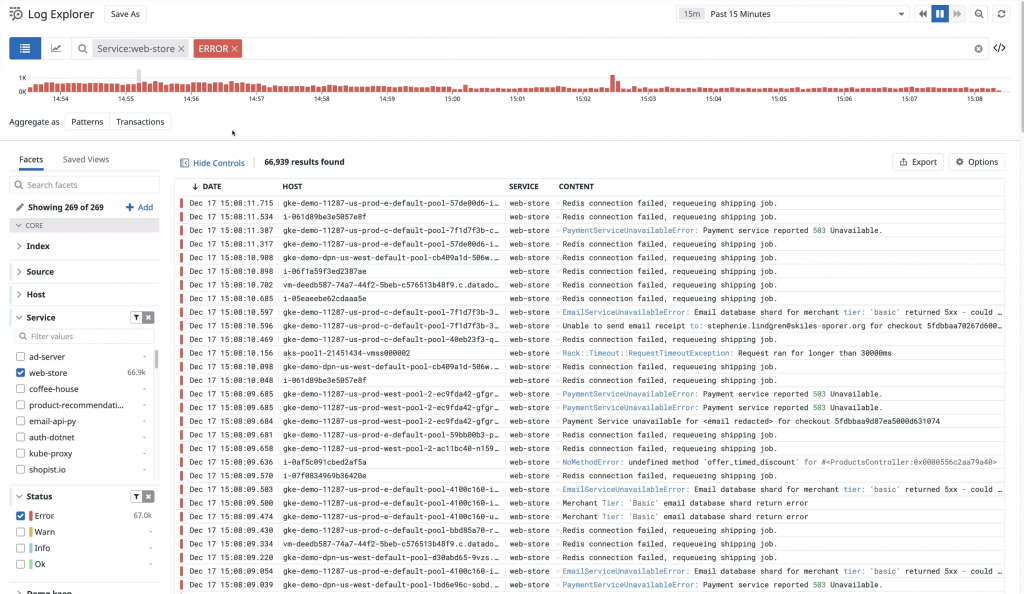Viewport: 1024px width, 594px height.
Task: Refresh logs using the refresh icon
Action: (x=1003, y=13)
